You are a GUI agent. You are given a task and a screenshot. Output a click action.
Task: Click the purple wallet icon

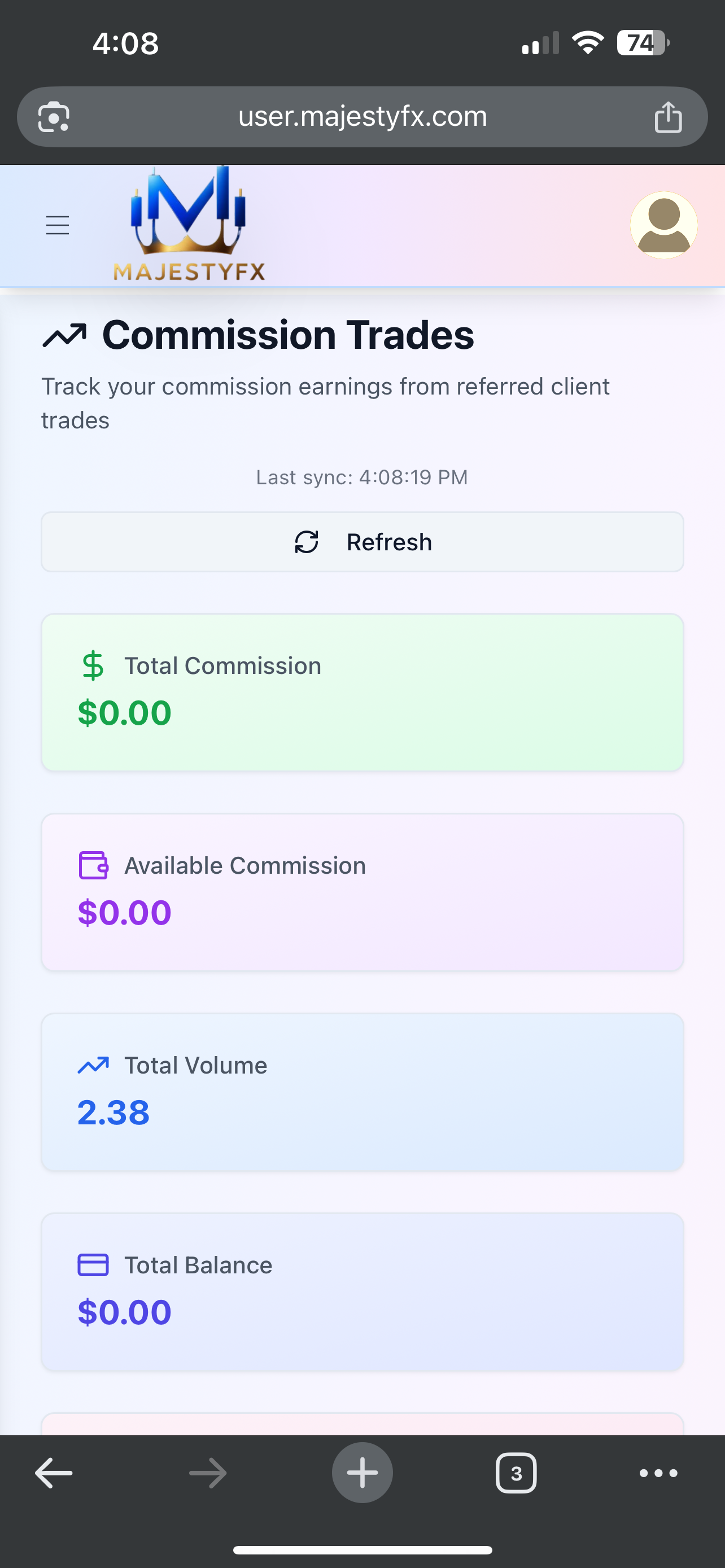93,865
